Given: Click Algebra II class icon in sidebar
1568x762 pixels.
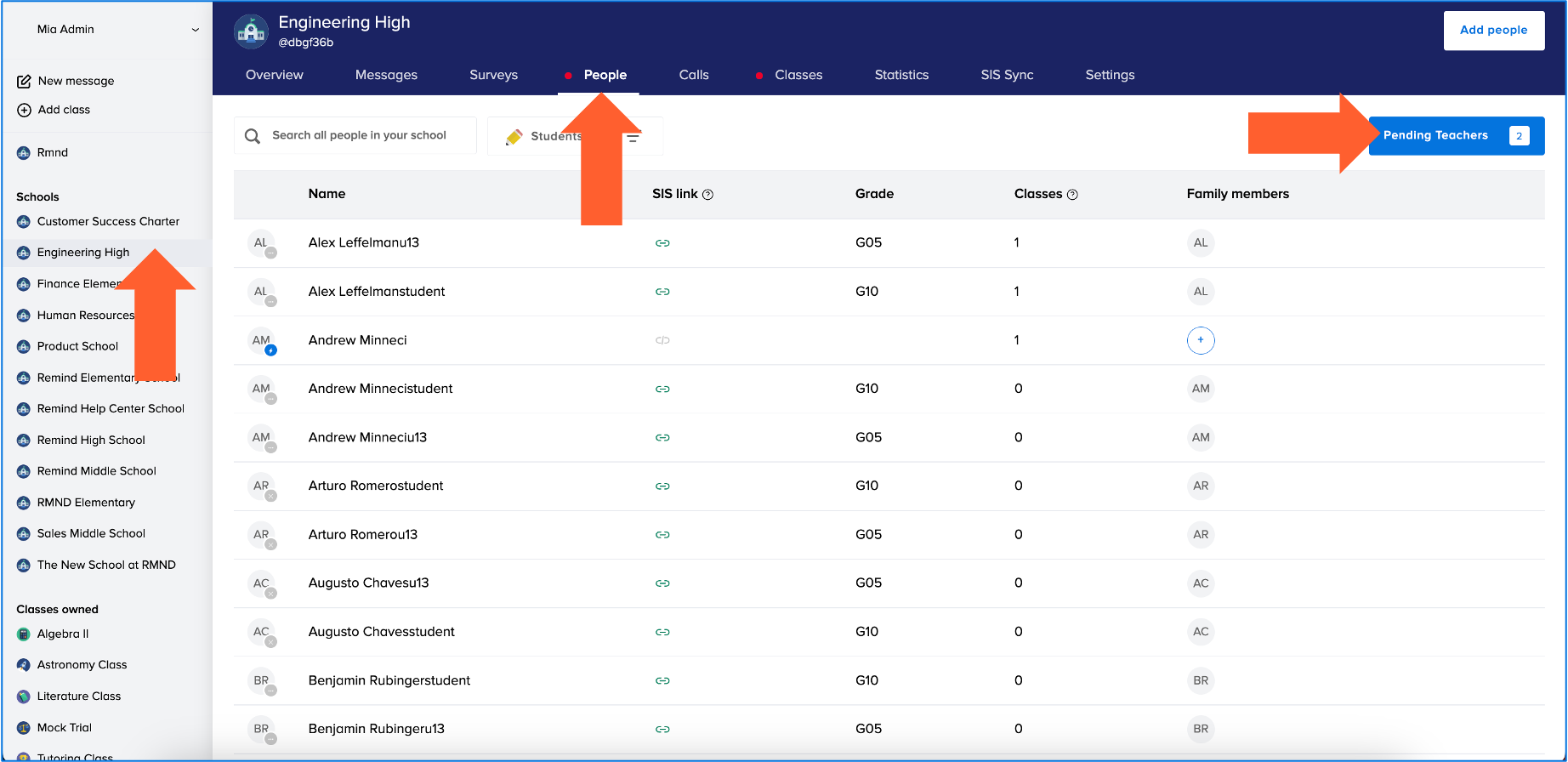Looking at the screenshot, I should tap(24, 634).
